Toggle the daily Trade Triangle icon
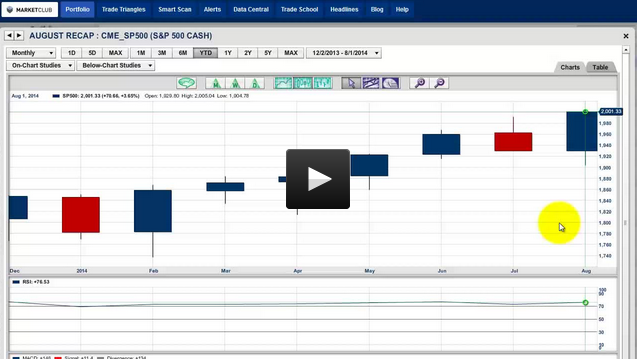637x360 pixels. click(x=255, y=83)
